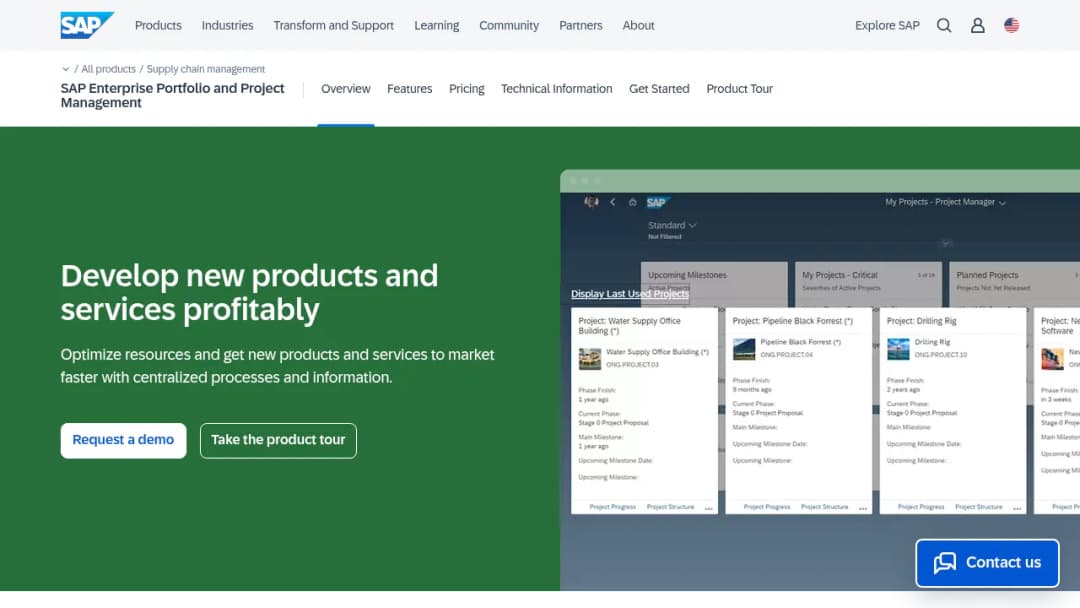Switch to the Features tab
1080x608 pixels.
(410, 89)
